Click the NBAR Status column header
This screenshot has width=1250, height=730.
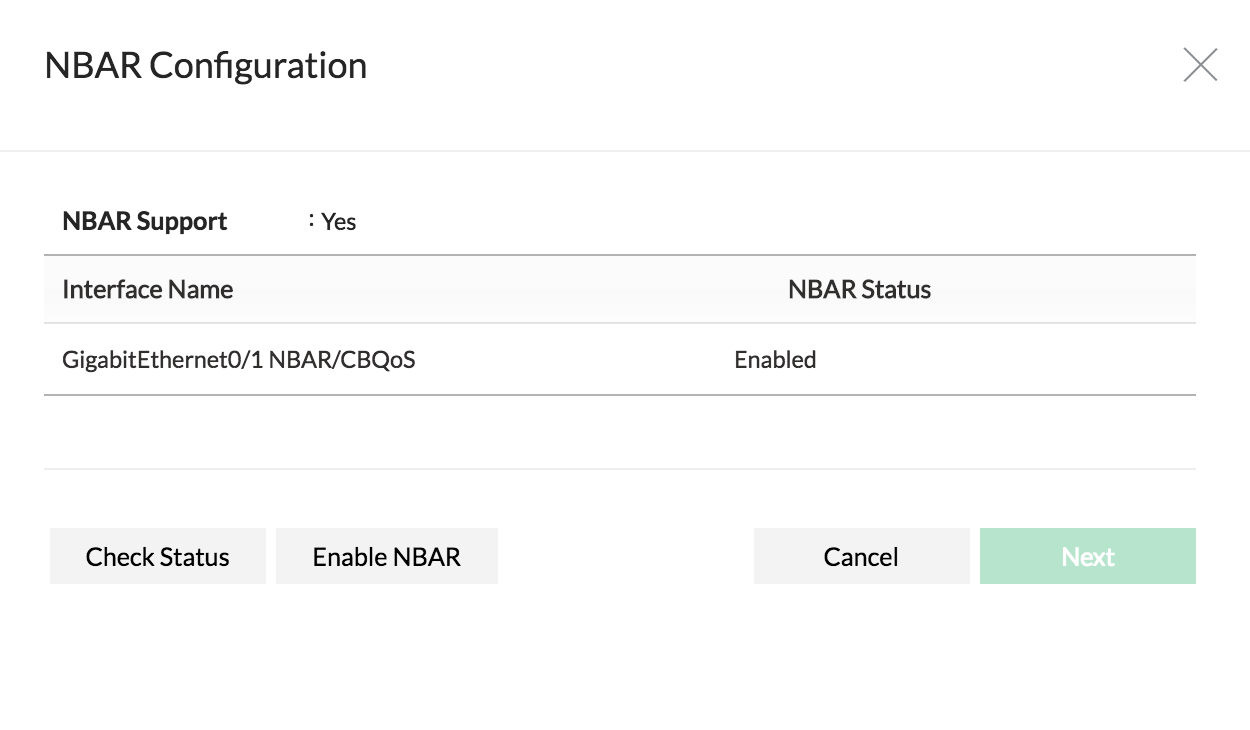point(859,289)
